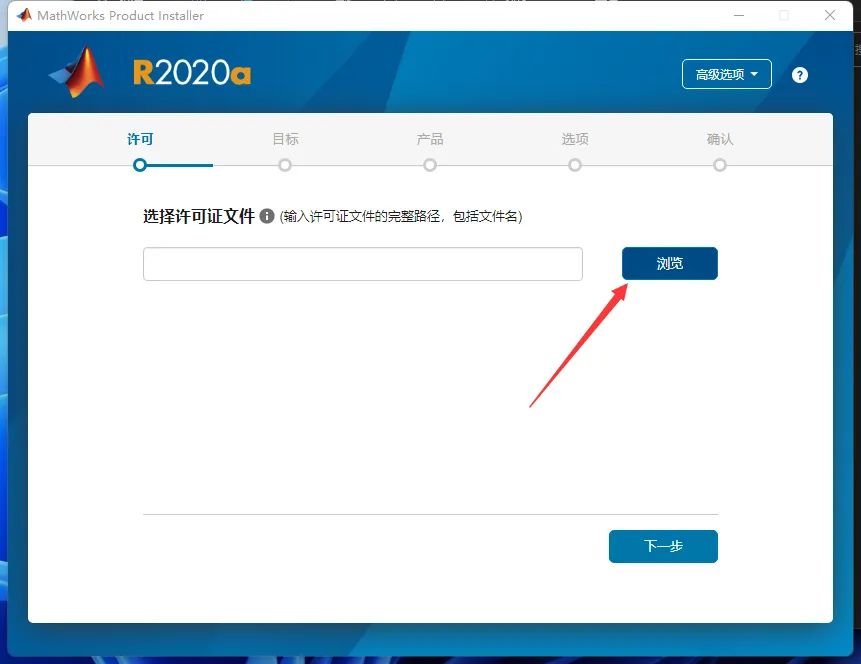Click the help question mark icon

pyautogui.click(x=800, y=75)
